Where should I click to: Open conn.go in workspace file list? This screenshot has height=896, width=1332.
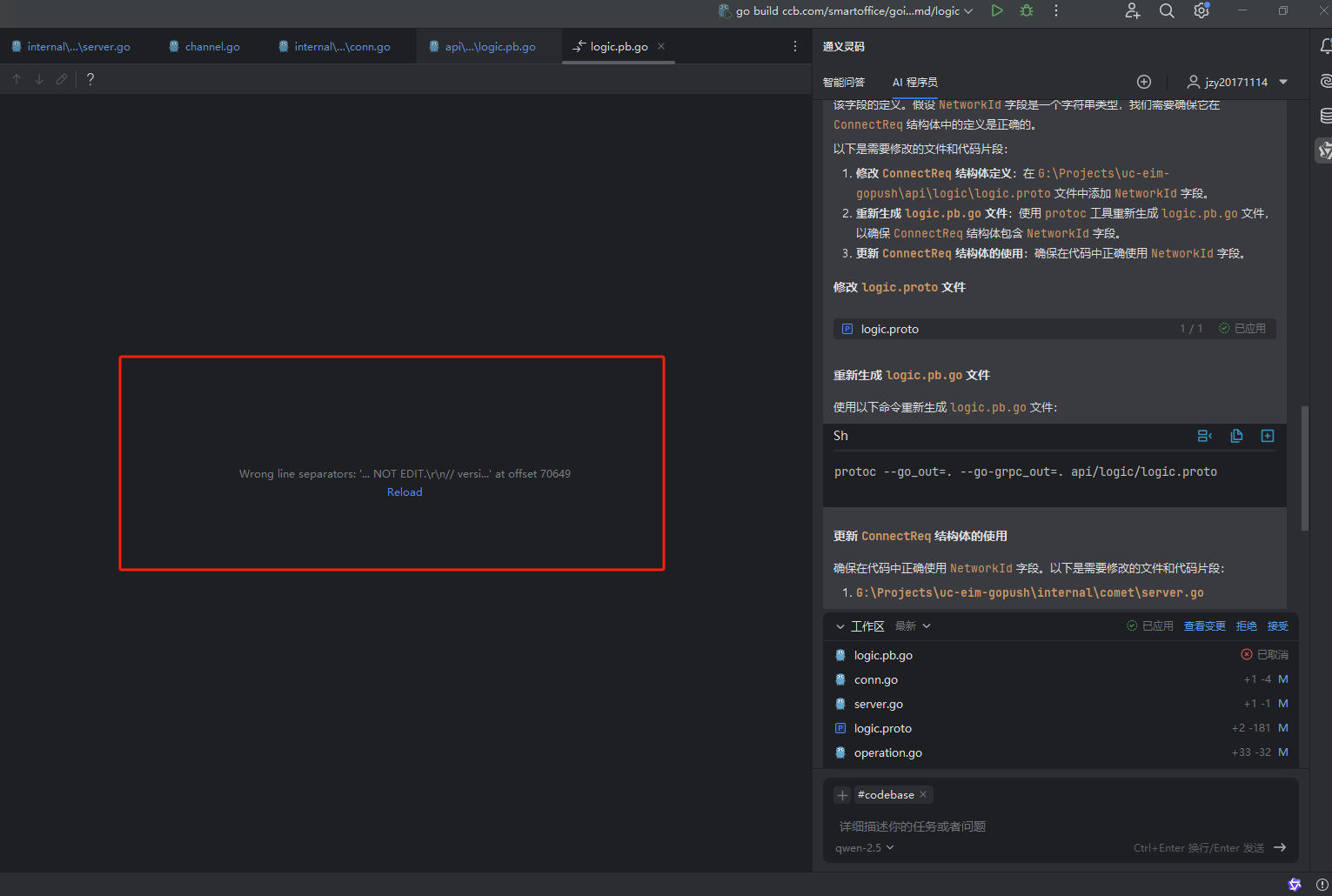[875, 680]
